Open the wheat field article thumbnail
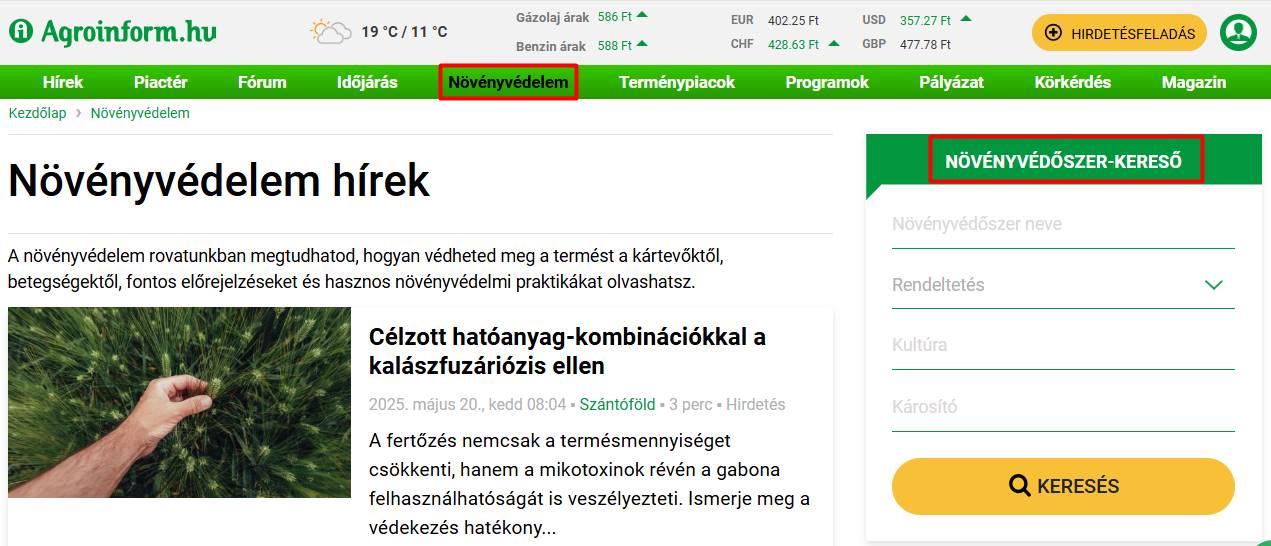Viewport: 1271px width, 546px height. click(x=179, y=402)
